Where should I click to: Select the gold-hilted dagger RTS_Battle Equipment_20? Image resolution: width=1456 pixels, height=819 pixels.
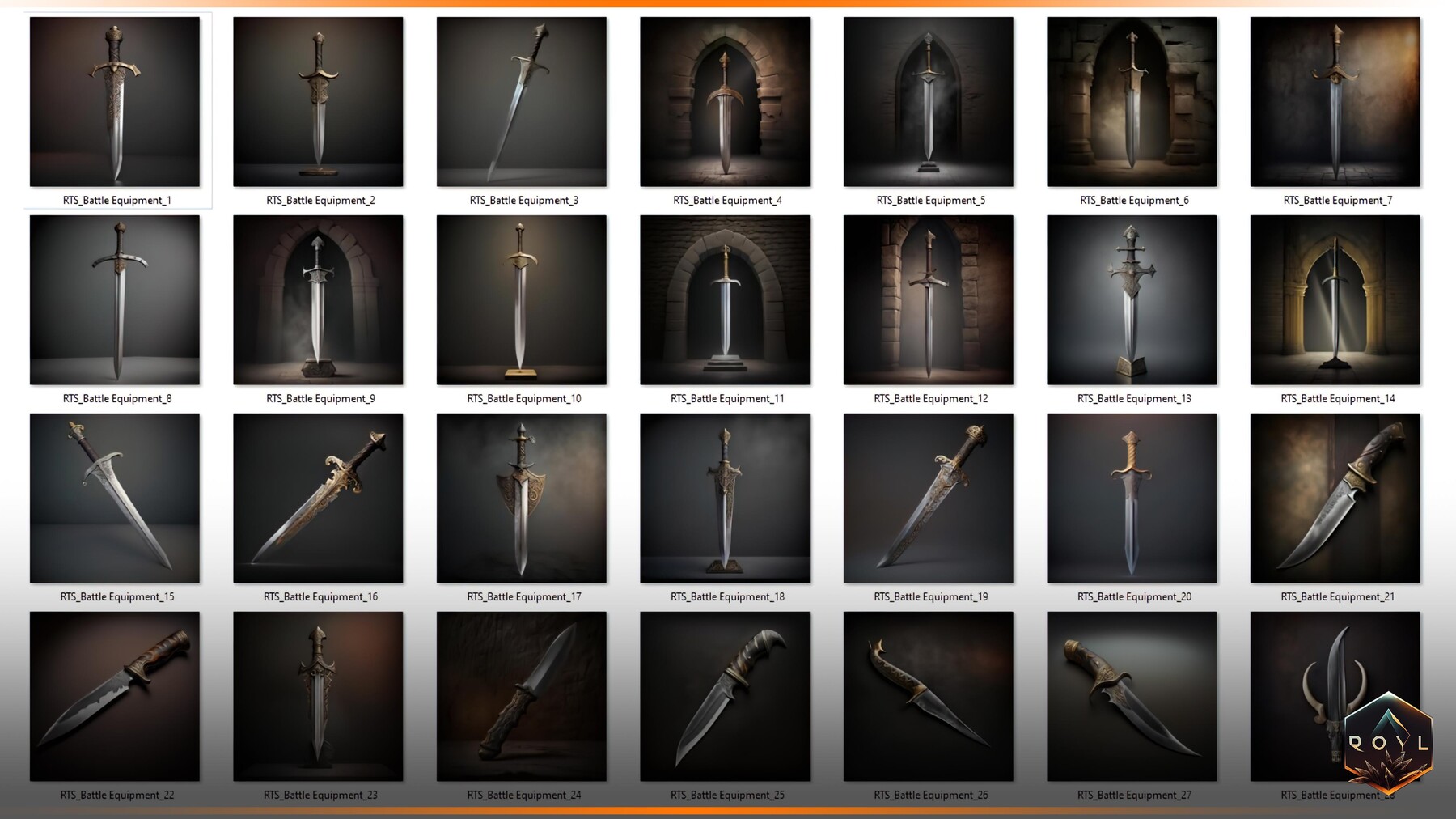pyautogui.click(x=1132, y=498)
